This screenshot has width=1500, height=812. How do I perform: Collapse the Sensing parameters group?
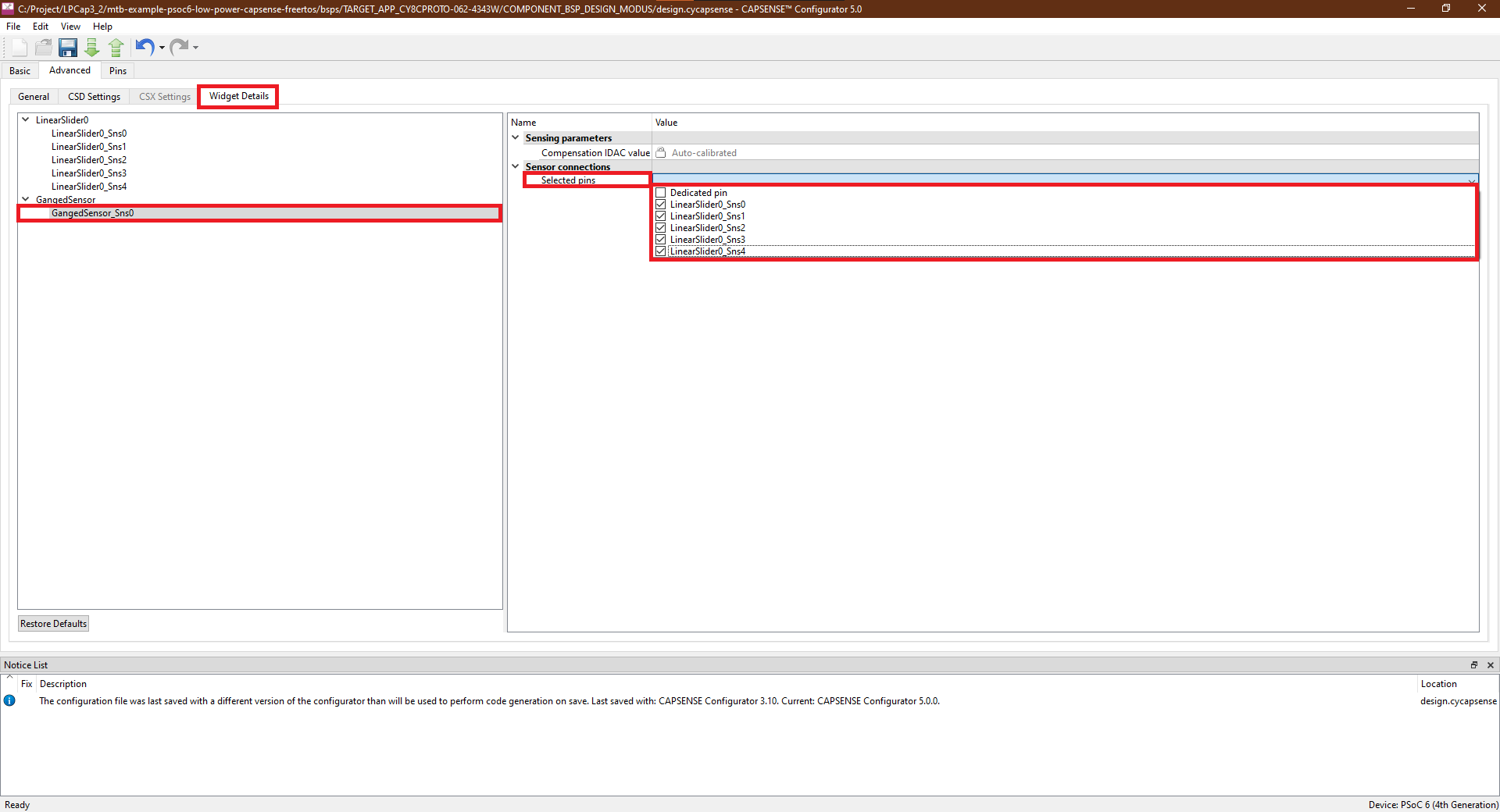pyautogui.click(x=516, y=137)
